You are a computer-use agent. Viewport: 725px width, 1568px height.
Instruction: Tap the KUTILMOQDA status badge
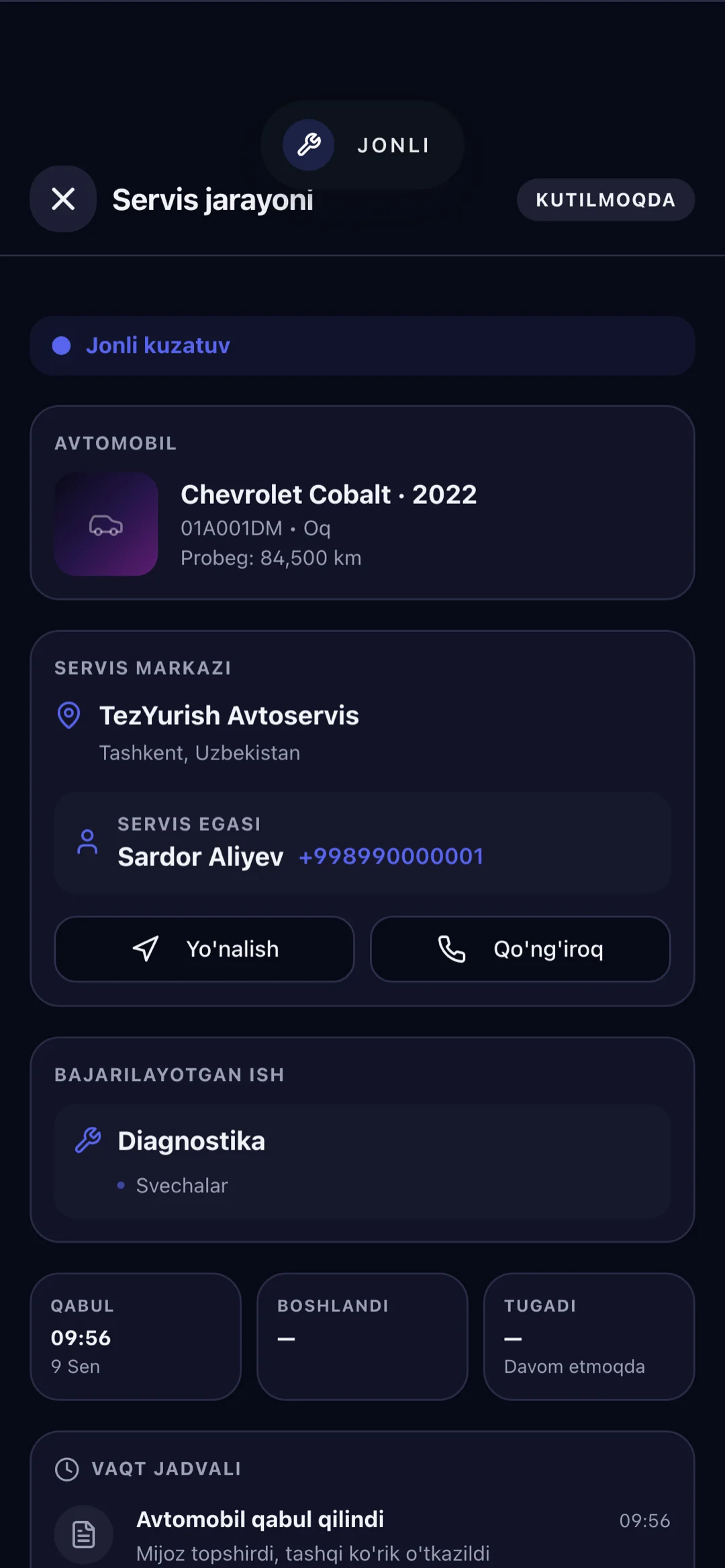coord(606,199)
